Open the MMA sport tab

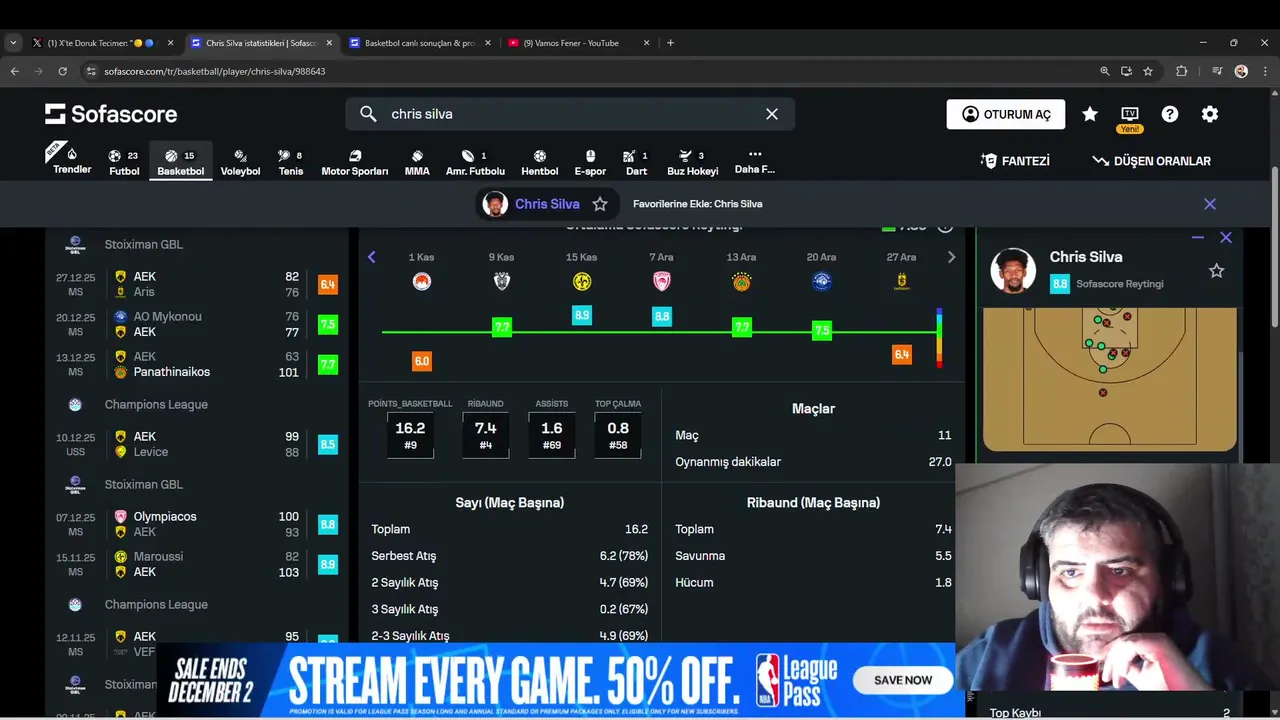point(417,162)
